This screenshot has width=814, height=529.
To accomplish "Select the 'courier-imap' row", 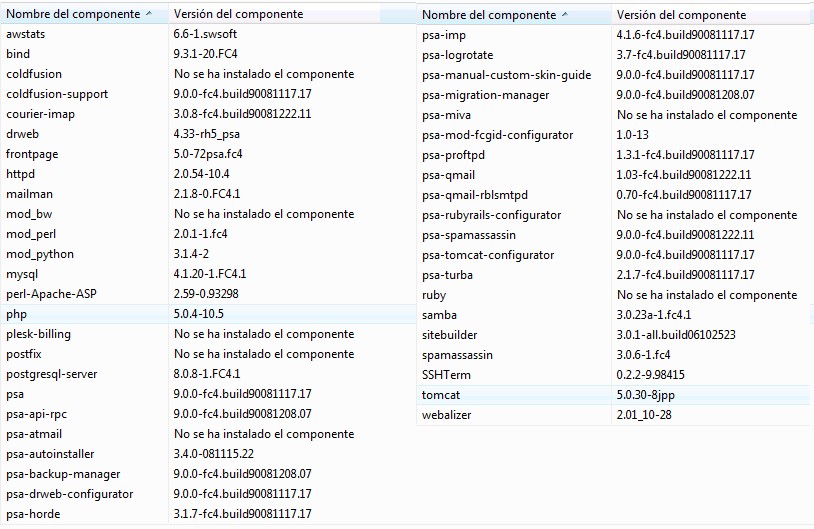I will (x=208, y=114).
